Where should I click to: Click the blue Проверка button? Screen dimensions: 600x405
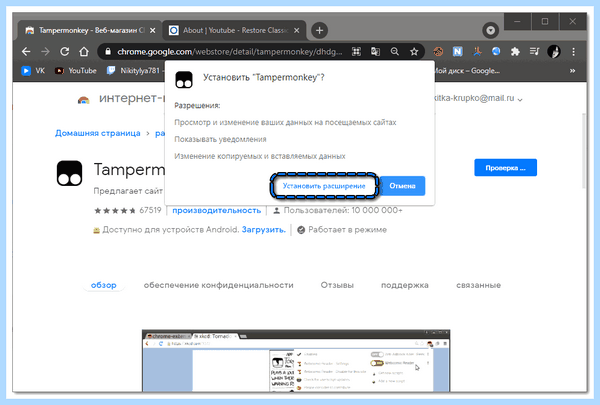click(x=505, y=168)
